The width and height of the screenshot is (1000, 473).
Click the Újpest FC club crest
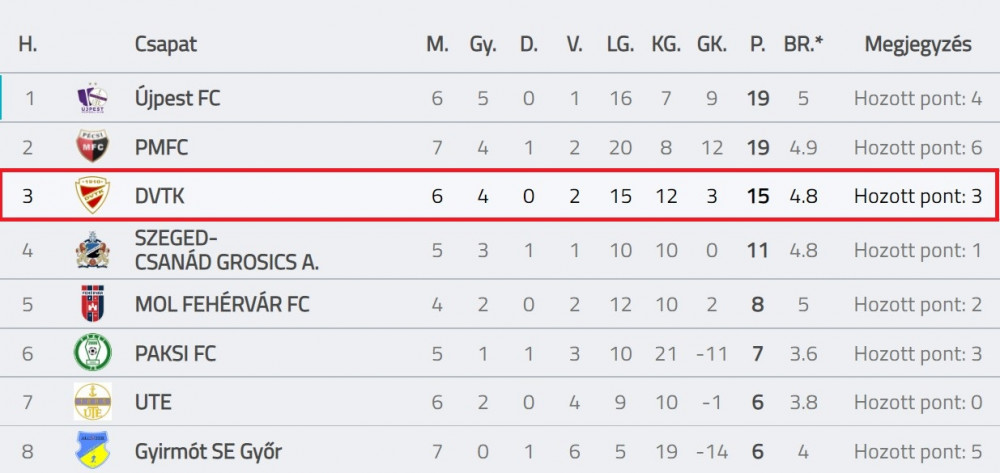click(x=92, y=98)
